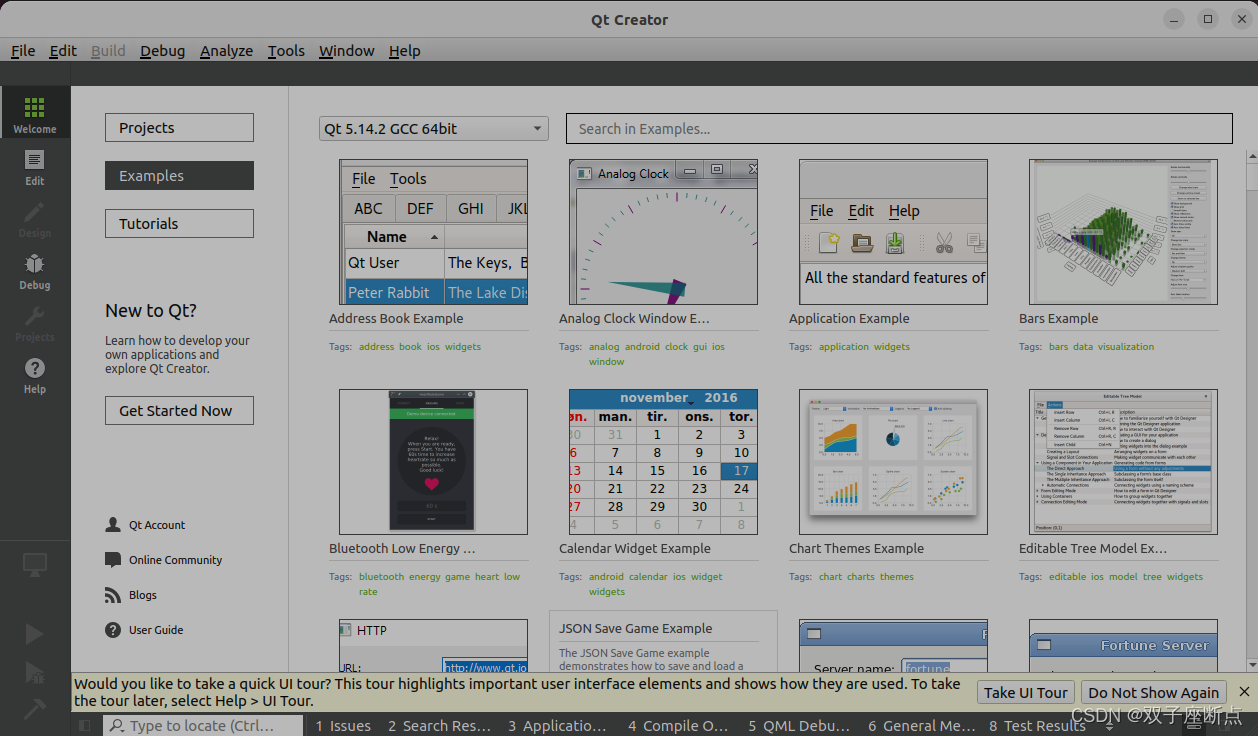Click the JSON Save Game Example title
The image size is (1258, 736).
coord(636,629)
